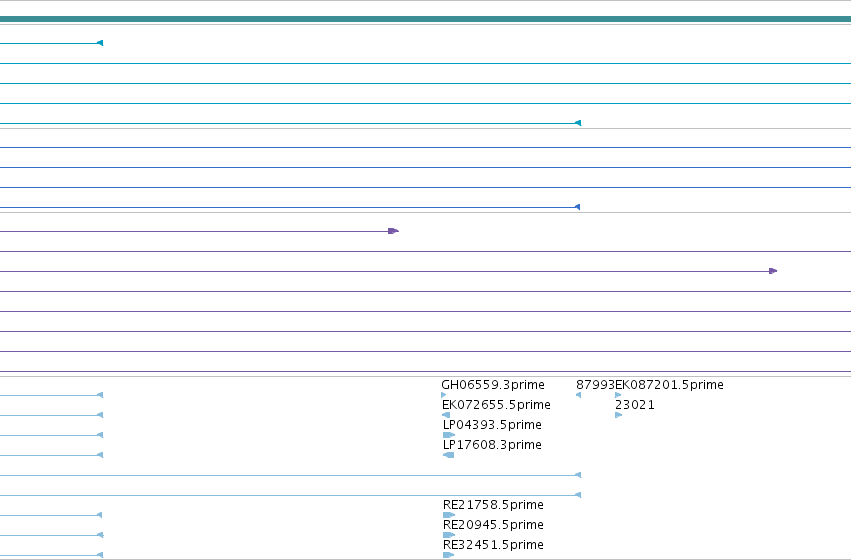Click the arrowhead glyph under 87993
Viewport: 851px width, 560px height.
click(x=578, y=395)
